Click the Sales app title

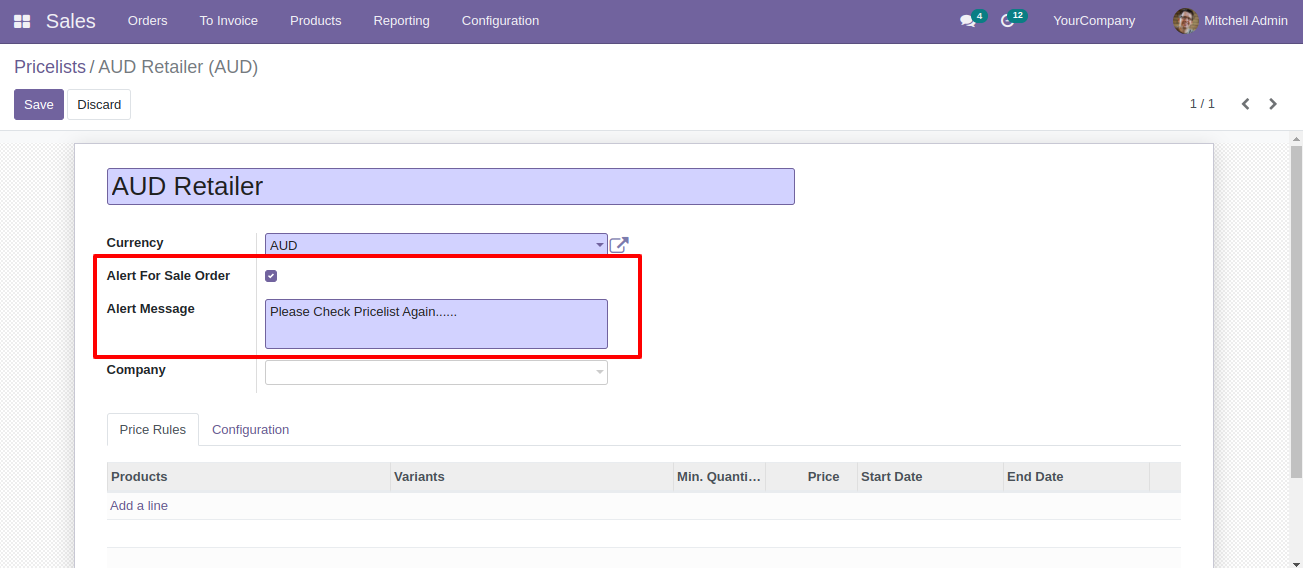[x=71, y=21]
